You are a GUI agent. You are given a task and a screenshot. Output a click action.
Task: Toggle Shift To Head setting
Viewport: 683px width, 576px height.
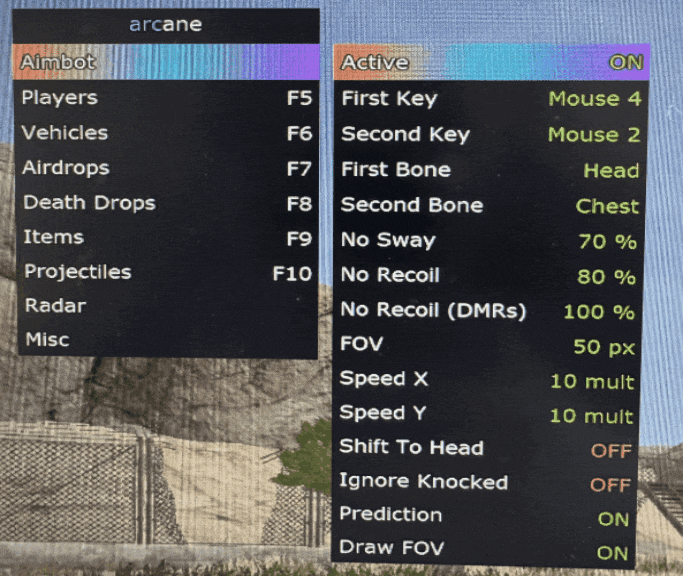pyautogui.click(x=486, y=448)
